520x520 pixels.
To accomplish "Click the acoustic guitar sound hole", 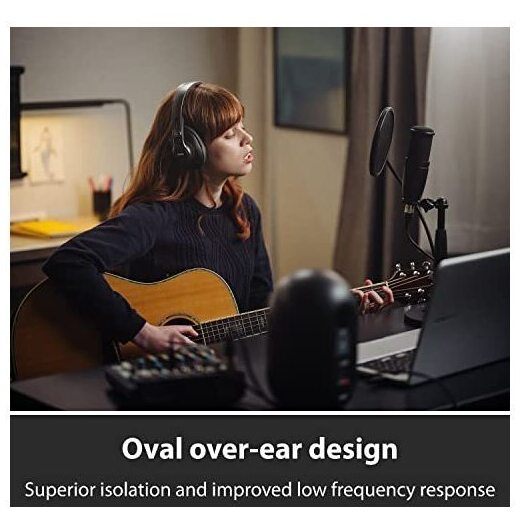I will (x=180, y=324).
